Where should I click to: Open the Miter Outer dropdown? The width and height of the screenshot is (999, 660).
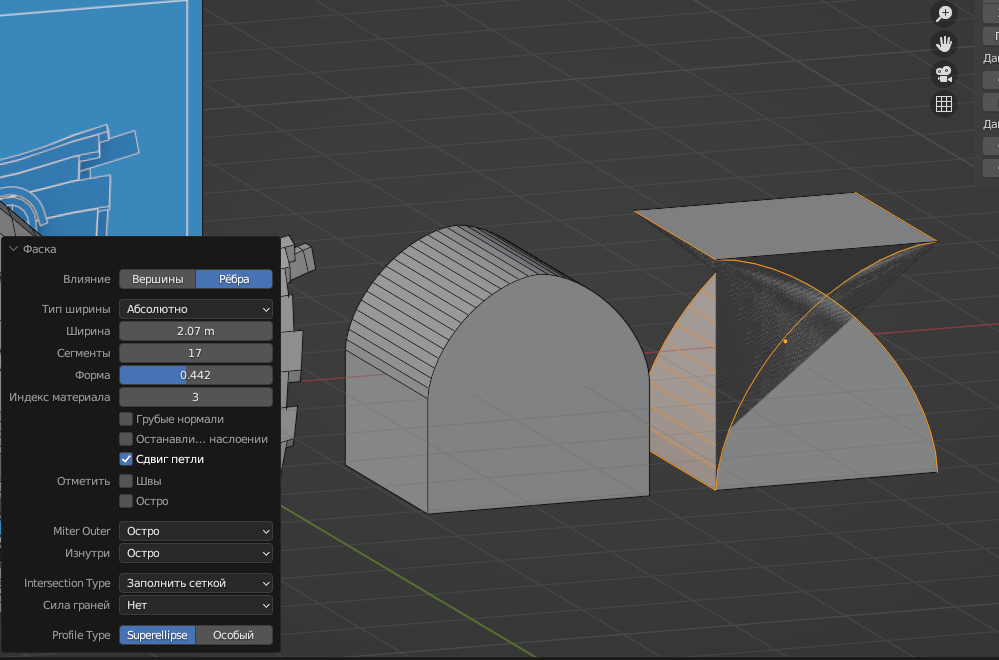pyautogui.click(x=196, y=531)
